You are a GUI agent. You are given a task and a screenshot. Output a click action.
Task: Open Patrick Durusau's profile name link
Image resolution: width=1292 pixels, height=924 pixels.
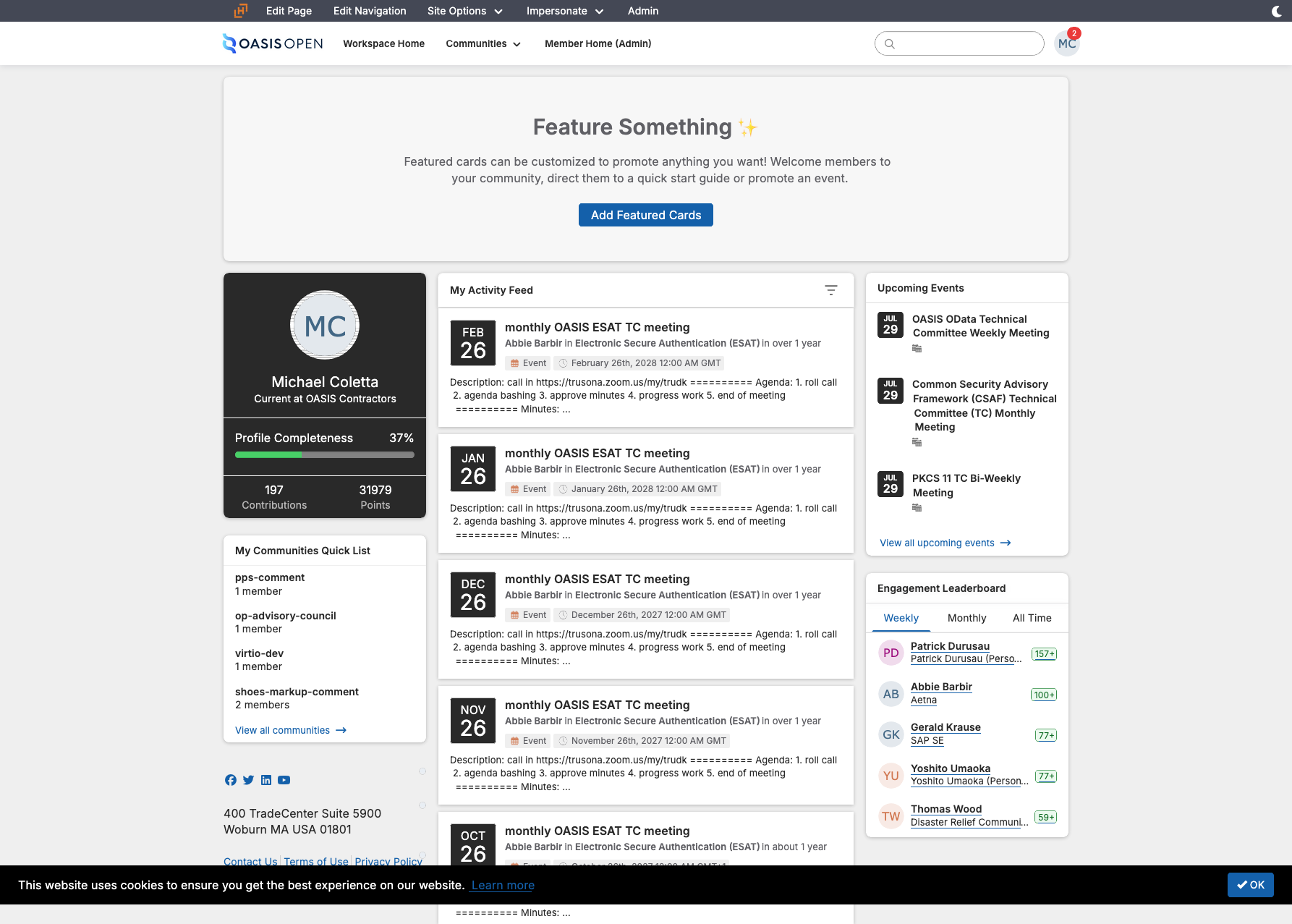click(x=950, y=646)
